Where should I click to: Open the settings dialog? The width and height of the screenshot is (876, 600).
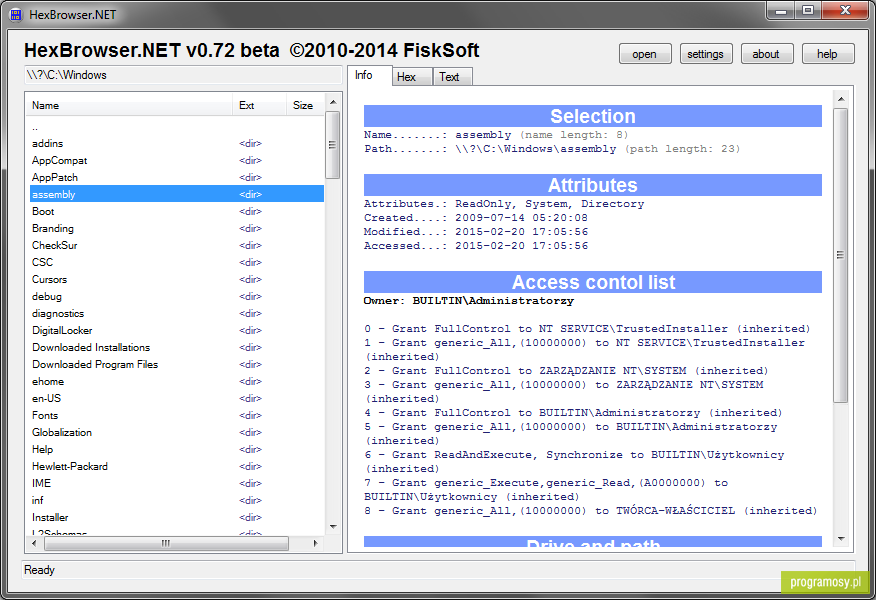coord(706,54)
